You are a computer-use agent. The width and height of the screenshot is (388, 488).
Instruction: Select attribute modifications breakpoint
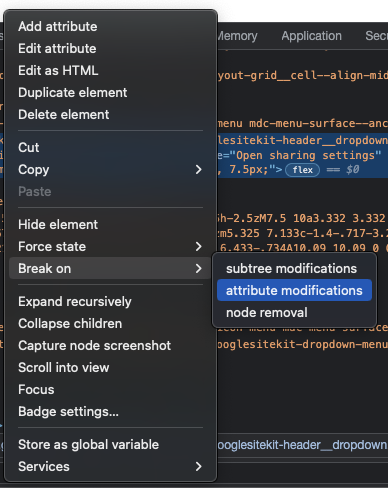pos(294,290)
